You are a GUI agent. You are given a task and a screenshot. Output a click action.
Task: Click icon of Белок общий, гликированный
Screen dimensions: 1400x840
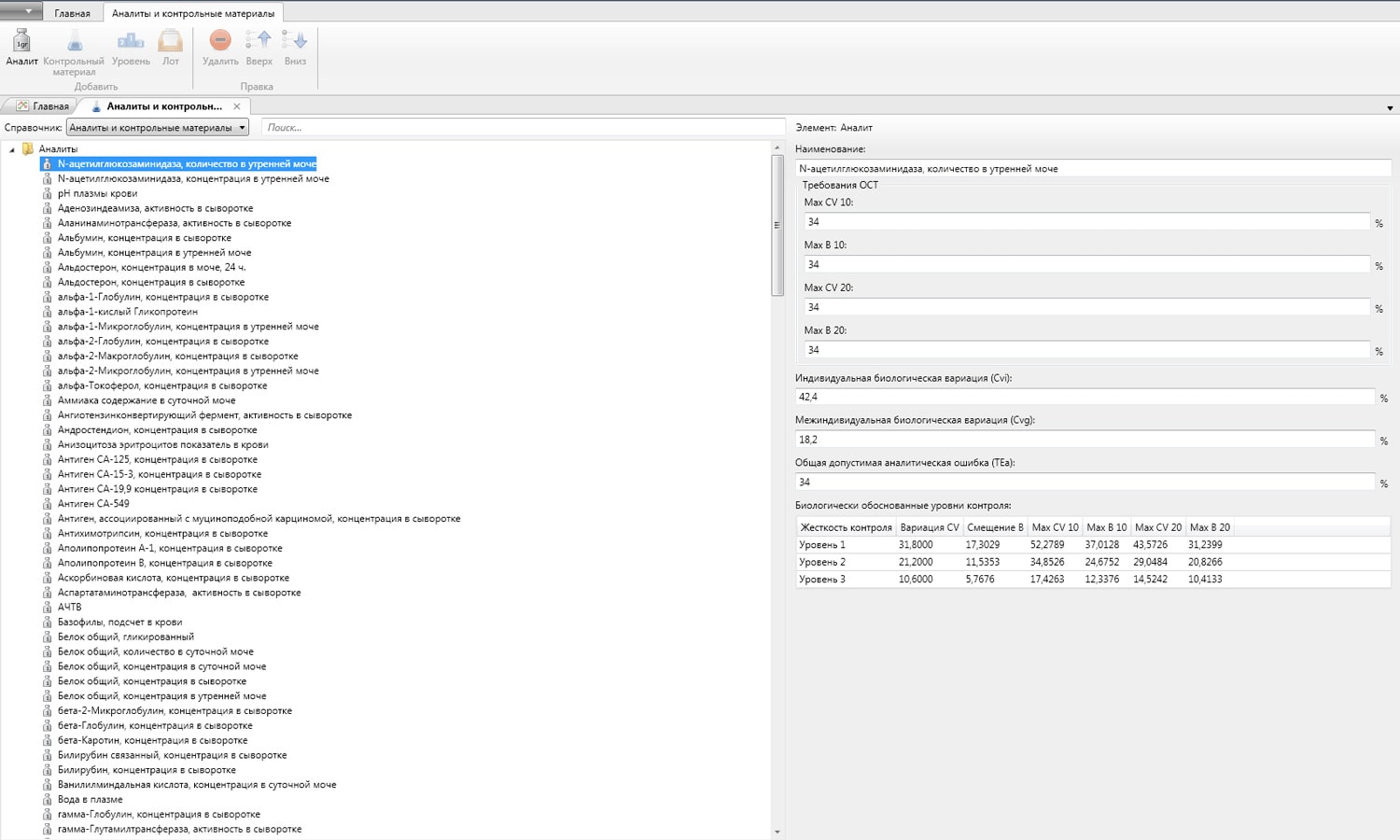click(47, 637)
